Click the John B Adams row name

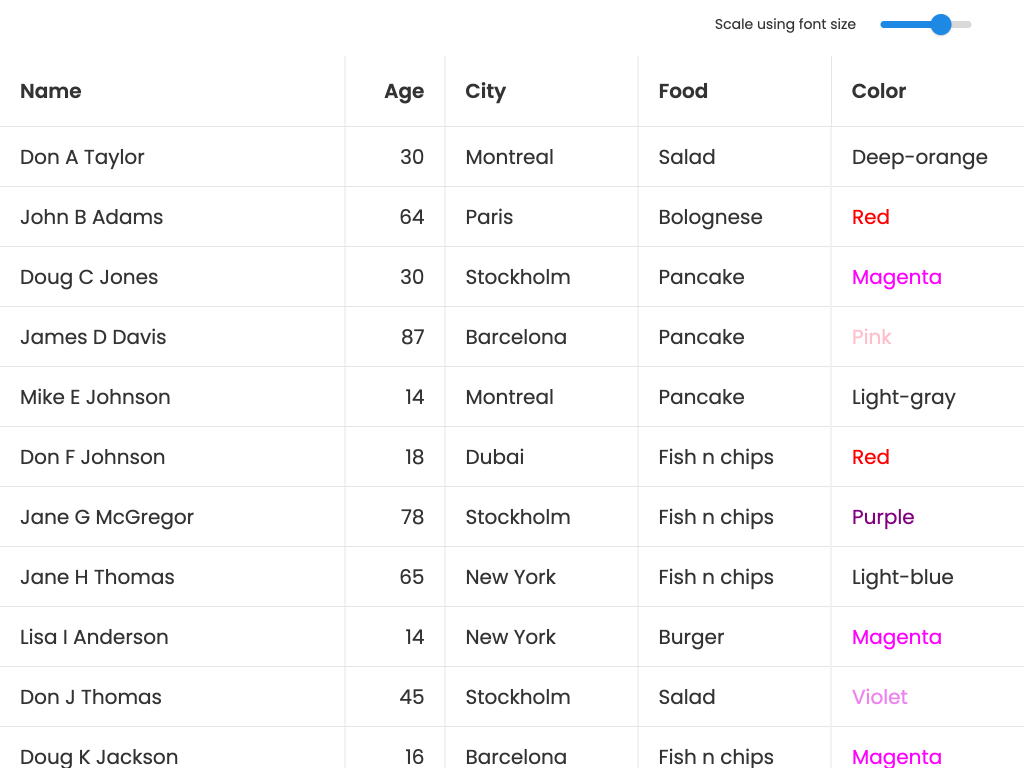point(91,217)
